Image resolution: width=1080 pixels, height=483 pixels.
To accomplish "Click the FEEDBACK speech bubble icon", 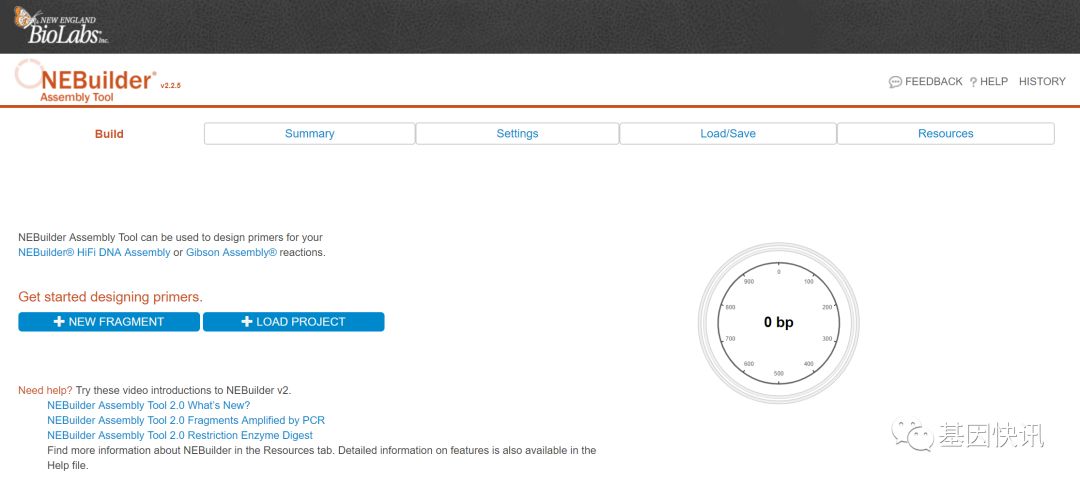I will pyautogui.click(x=895, y=82).
